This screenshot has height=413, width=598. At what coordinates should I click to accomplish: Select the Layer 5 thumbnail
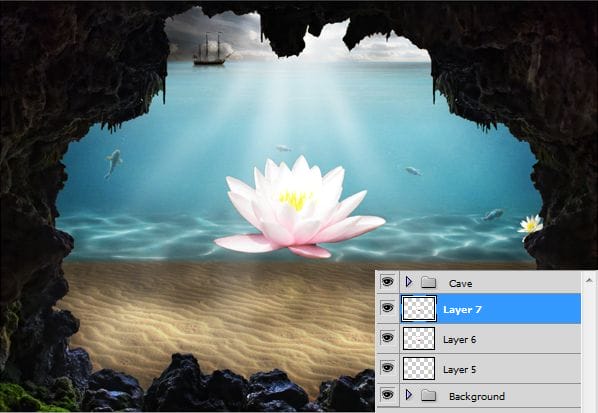(x=419, y=368)
